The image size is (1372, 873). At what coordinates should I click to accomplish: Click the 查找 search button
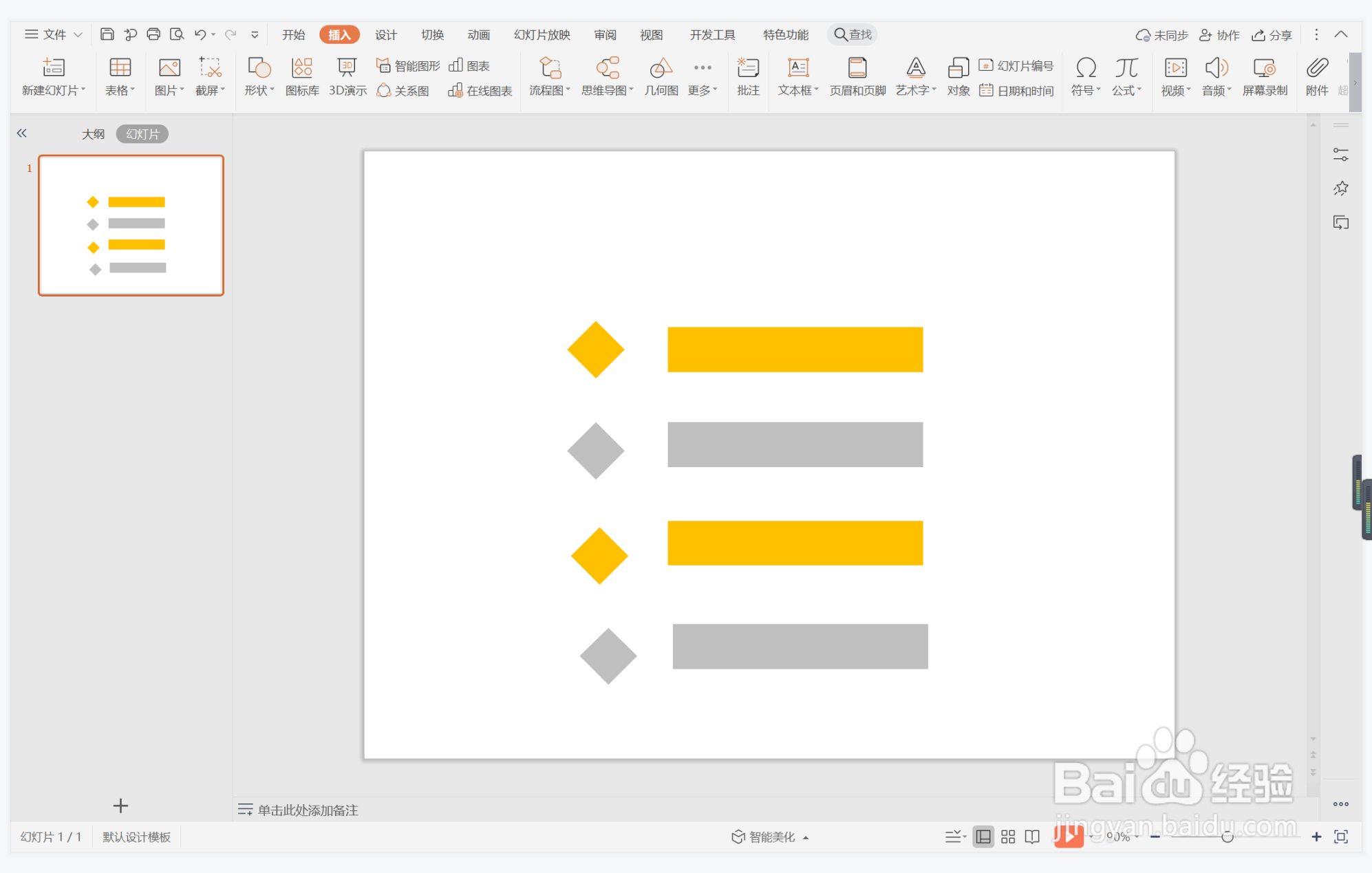click(x=853, y=34)
